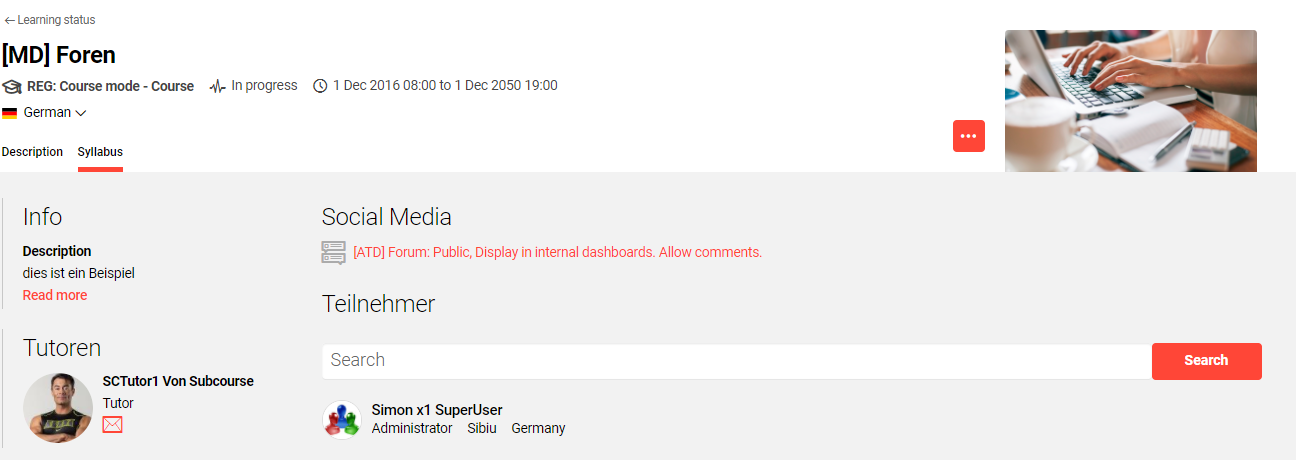This screenshot has width=1296, height=460.
Task: Click the course header image thumbnail
Action: click(x=1130, y=101)
